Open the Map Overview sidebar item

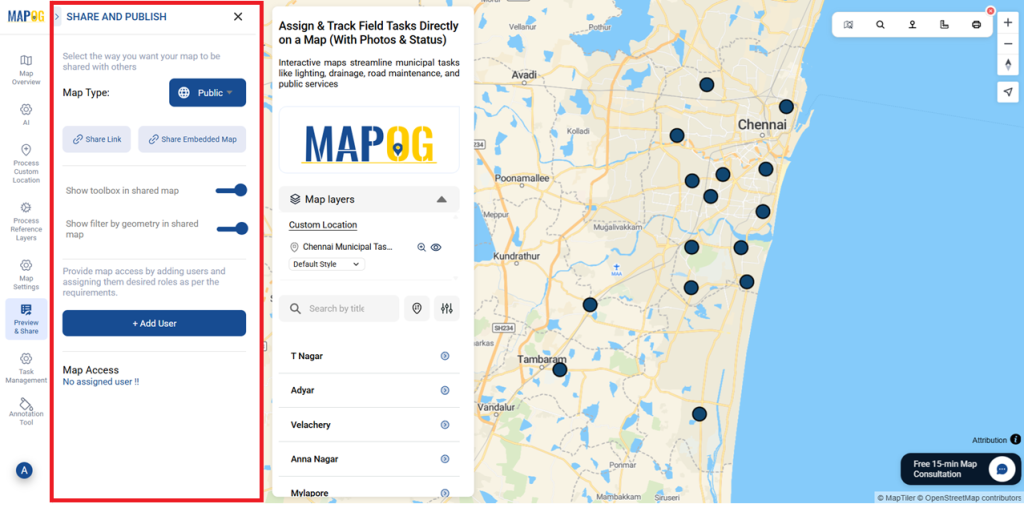click(x=26, y=68)
